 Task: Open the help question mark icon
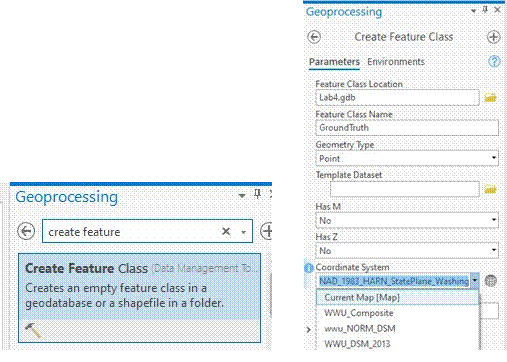tap(494, 62)
